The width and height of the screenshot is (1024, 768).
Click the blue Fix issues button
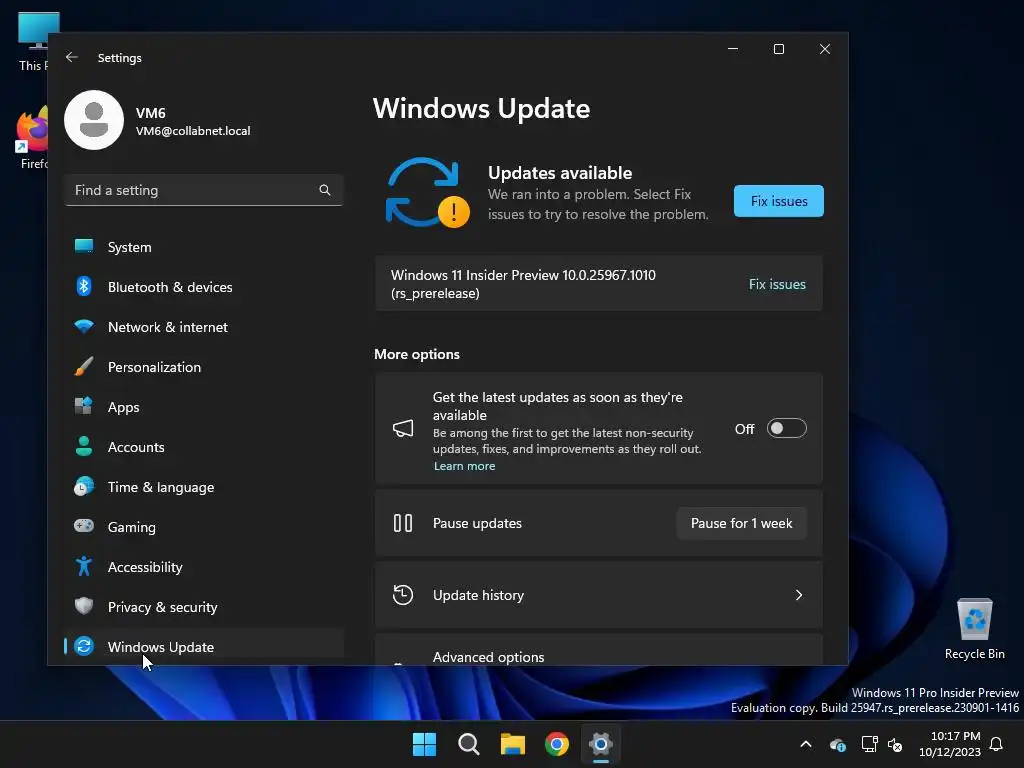coord(778,201)
